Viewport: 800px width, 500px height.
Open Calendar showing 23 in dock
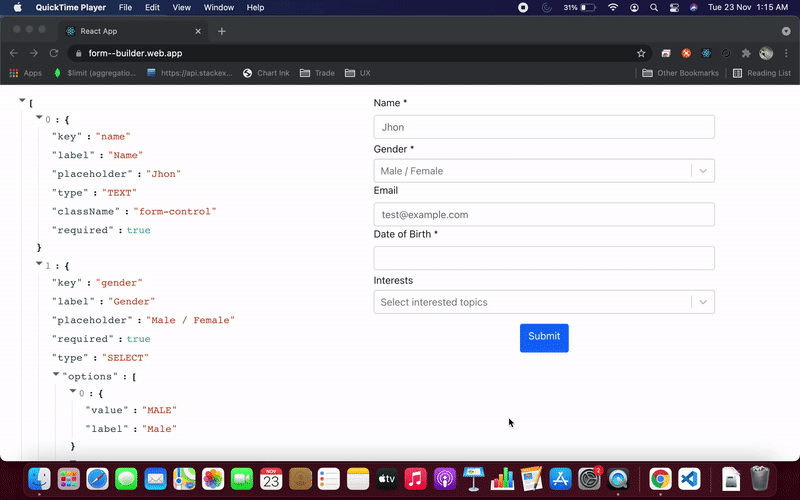tap(271, 480)
